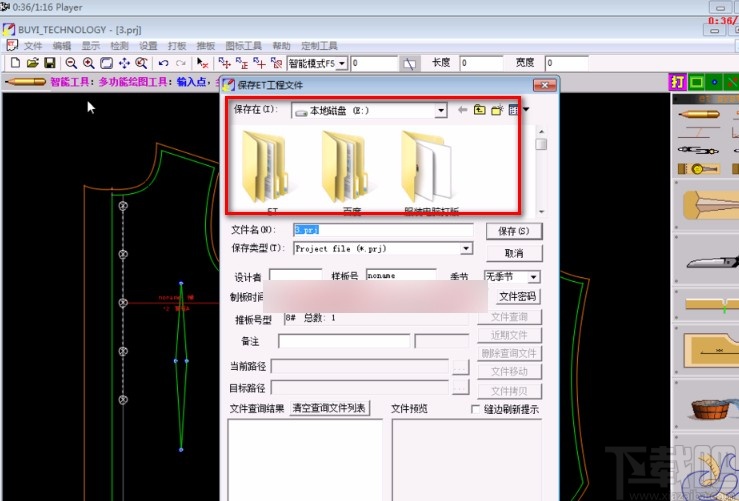Click the Align move tool icon
The image size is (739, 501).
pos(242,63)
